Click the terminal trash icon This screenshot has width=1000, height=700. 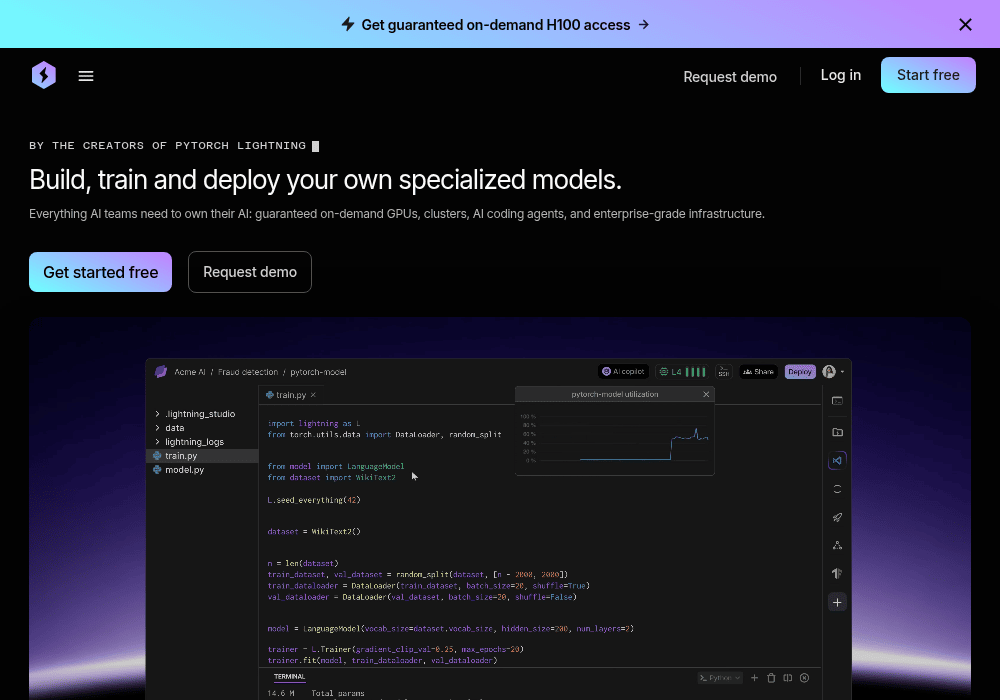pyautogui.click(x=771, y=678)
